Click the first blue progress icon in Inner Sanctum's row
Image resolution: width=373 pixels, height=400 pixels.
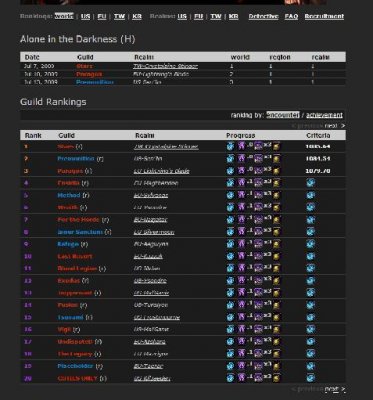point(230,232)
